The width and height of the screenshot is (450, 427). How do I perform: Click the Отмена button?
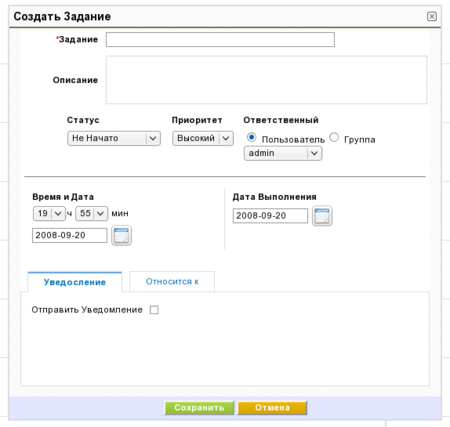(272, 408)
